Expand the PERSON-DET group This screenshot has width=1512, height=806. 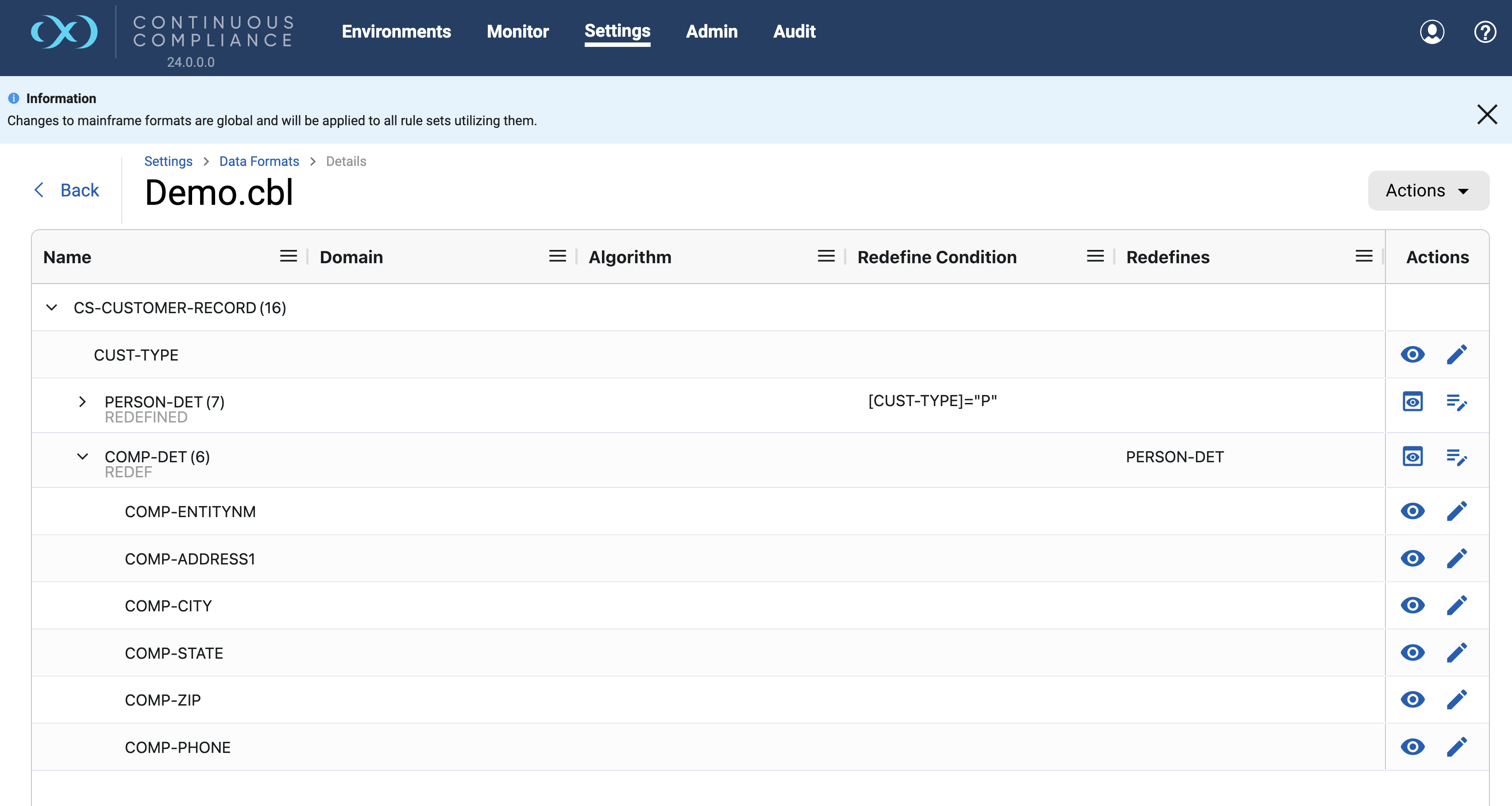click(82, 402)
